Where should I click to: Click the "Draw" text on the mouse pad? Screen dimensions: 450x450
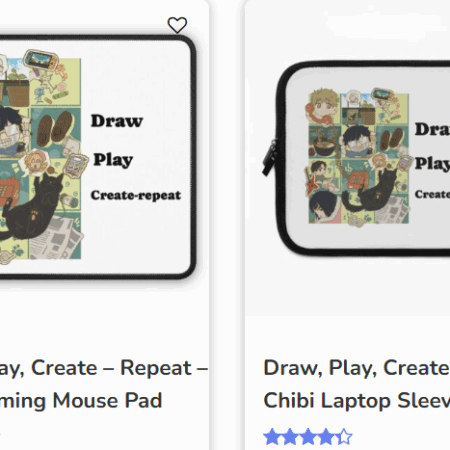tap(117, 121)
